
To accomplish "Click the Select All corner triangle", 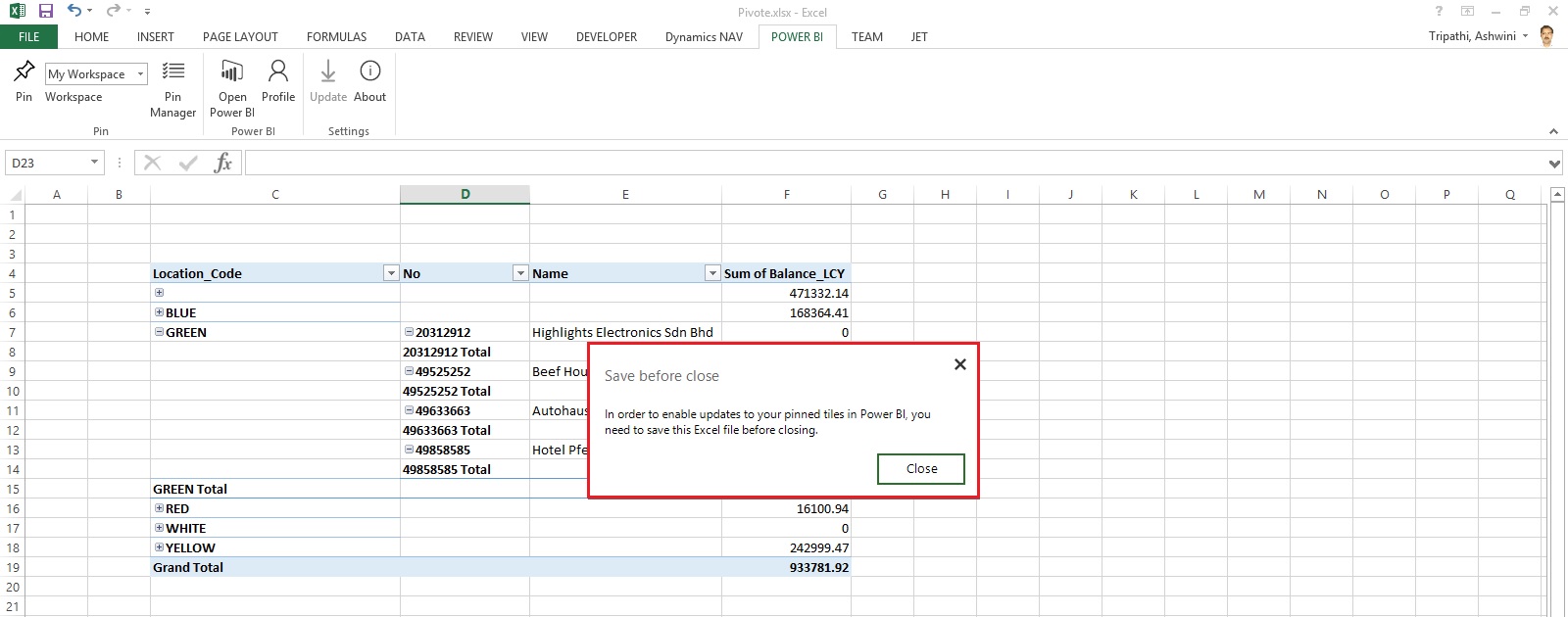I will click(15, 195).
